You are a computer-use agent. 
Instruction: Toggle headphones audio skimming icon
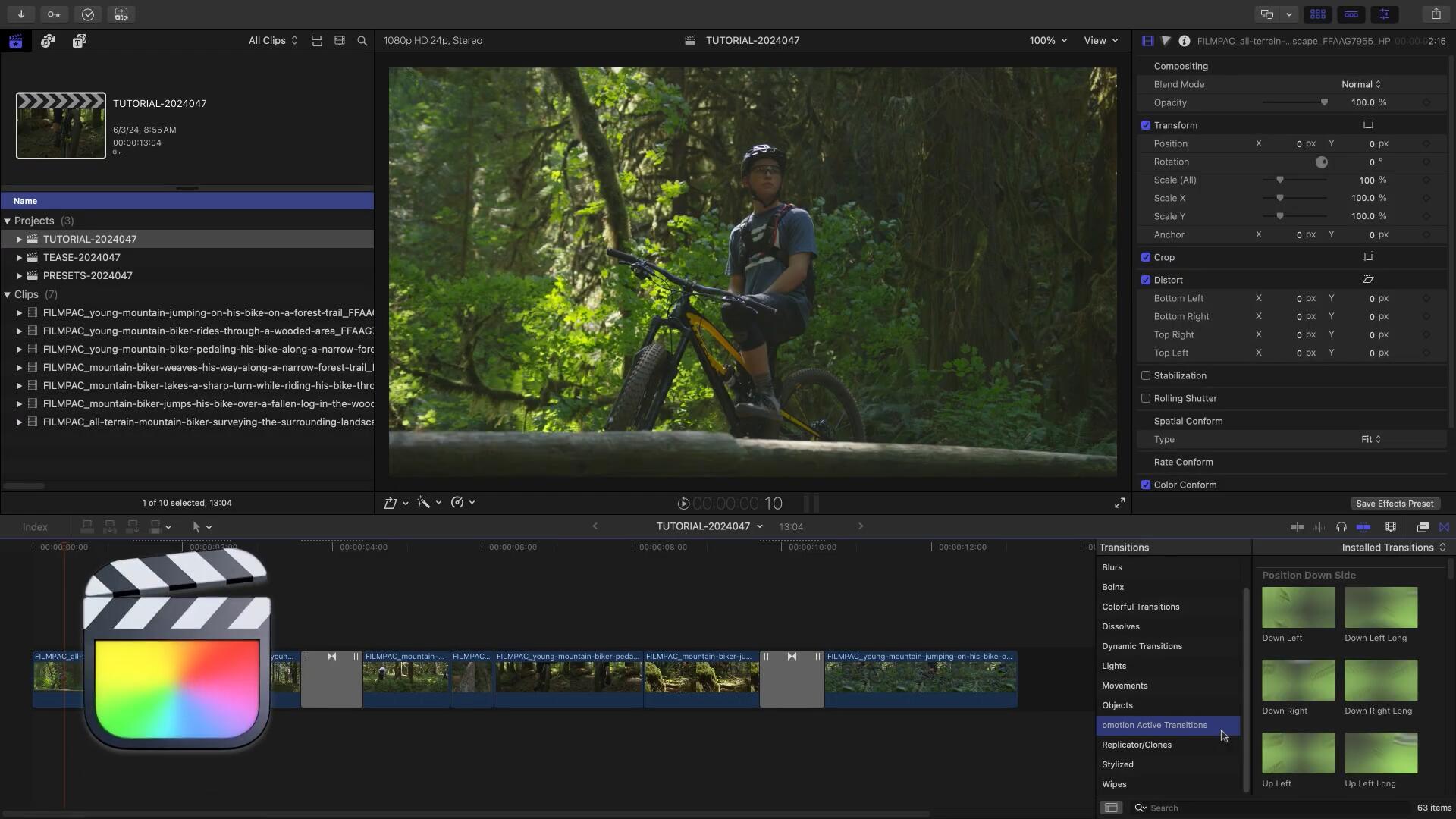pos(1341,527)
